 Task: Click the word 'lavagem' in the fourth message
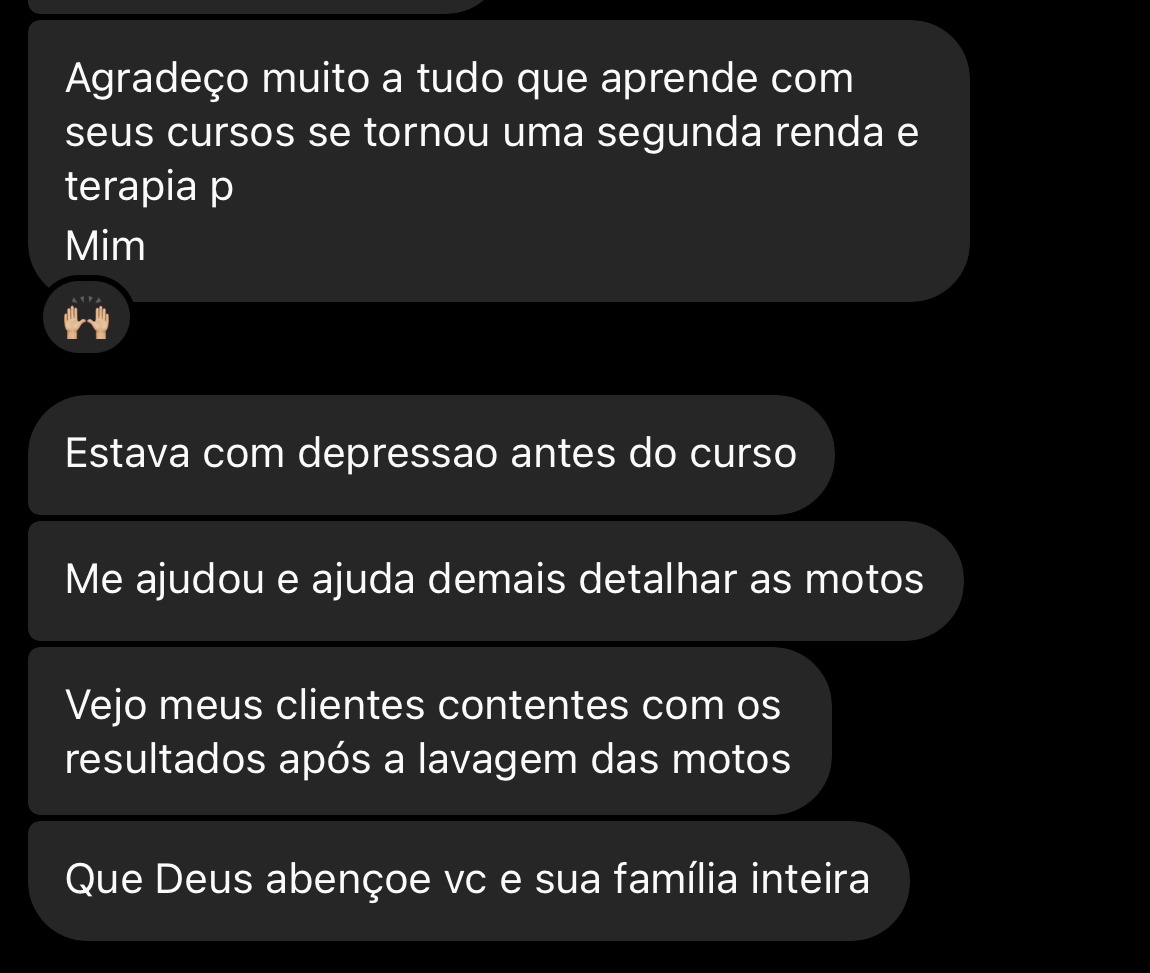point(497,760)
